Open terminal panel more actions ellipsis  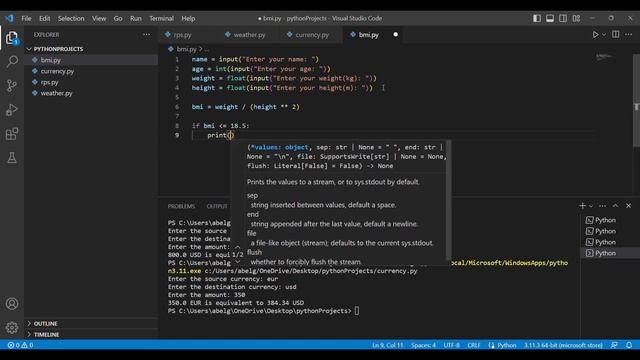pyautogui.click(x=602, y=206)
